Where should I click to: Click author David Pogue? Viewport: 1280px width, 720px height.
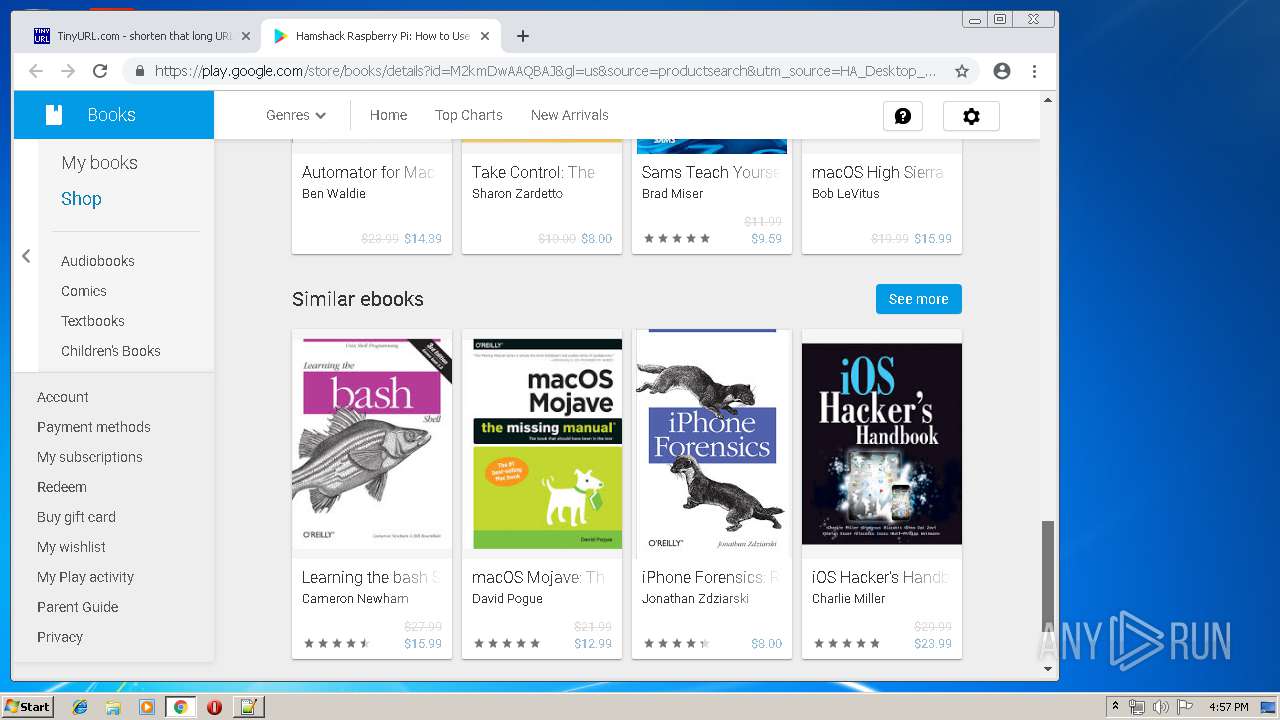pyautogui.click(x=507, y=599)
